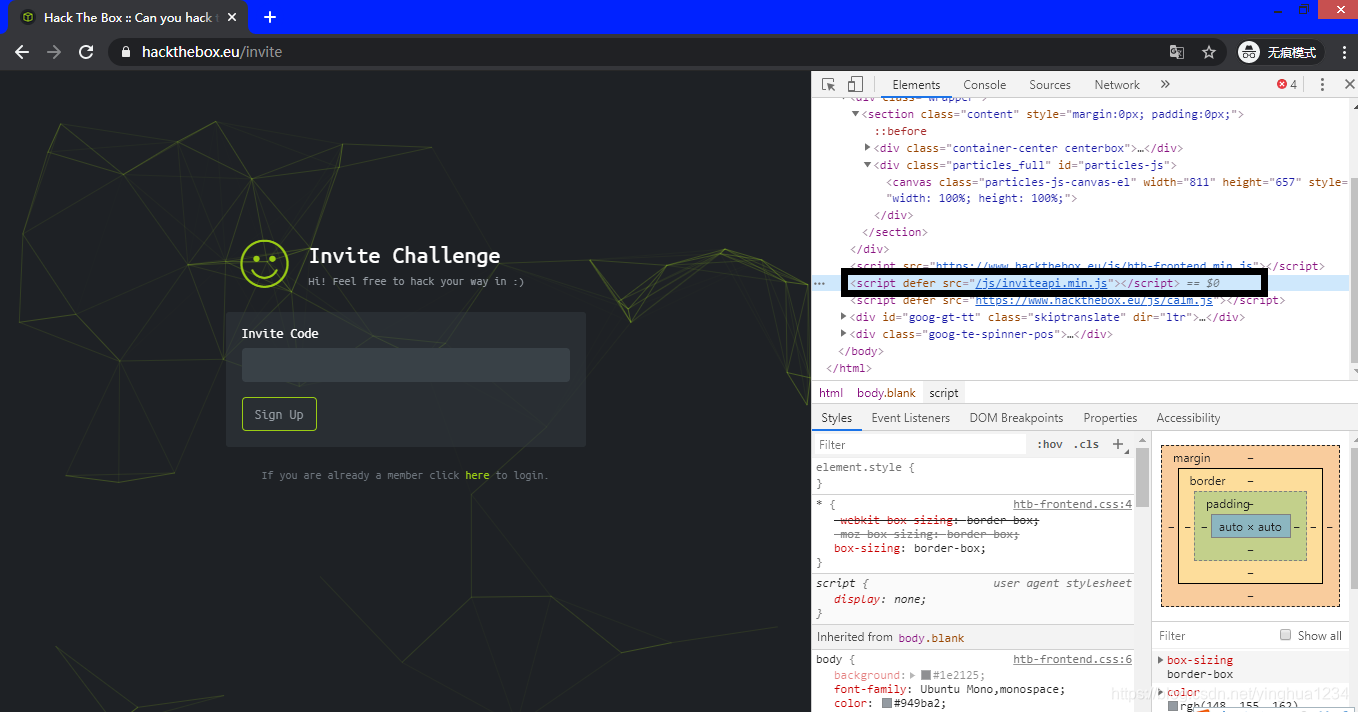Expand the computed color property
The image size is (1358, 712).
point(1160,692)
